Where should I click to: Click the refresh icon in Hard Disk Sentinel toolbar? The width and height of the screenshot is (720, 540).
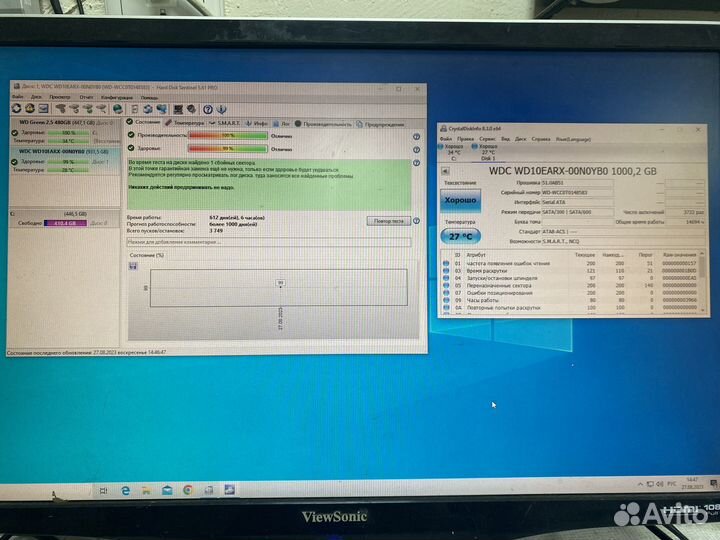click(x=16, y=108)
